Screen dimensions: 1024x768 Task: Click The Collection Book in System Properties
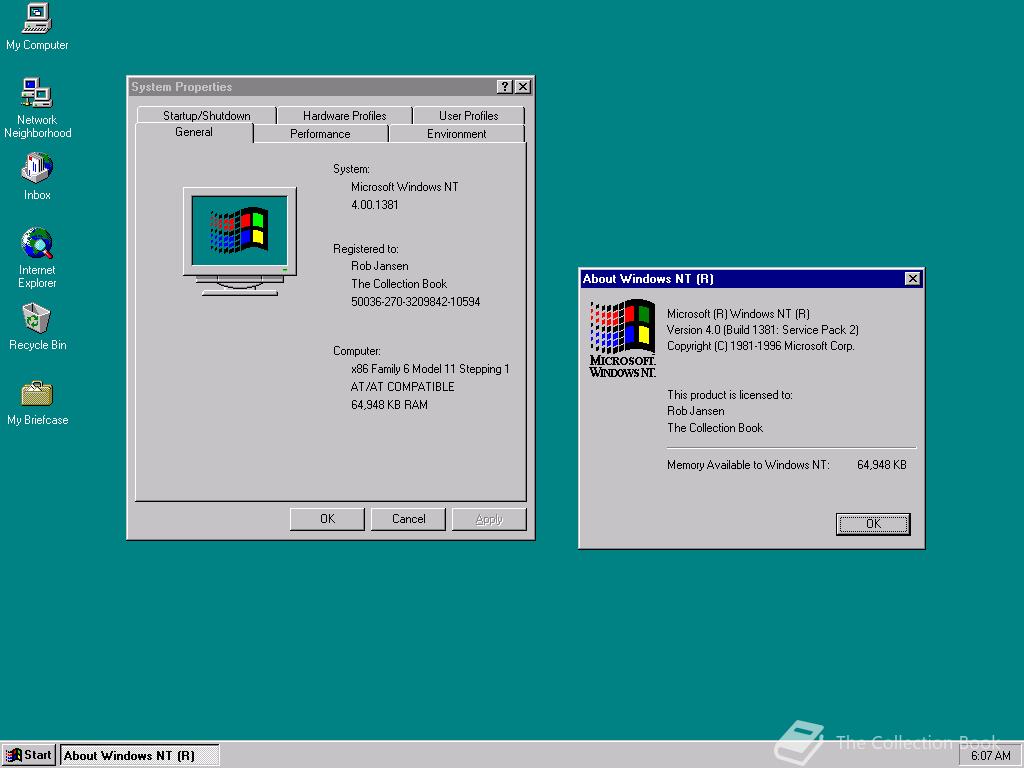pyautogui.click(x=399, y=284)
